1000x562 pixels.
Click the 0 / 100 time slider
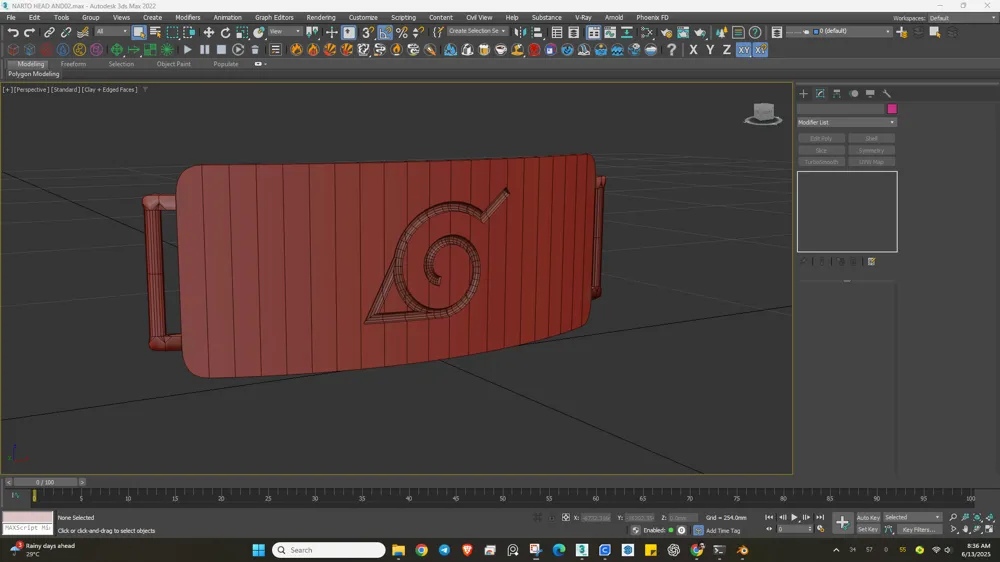(x=45, y=482)
